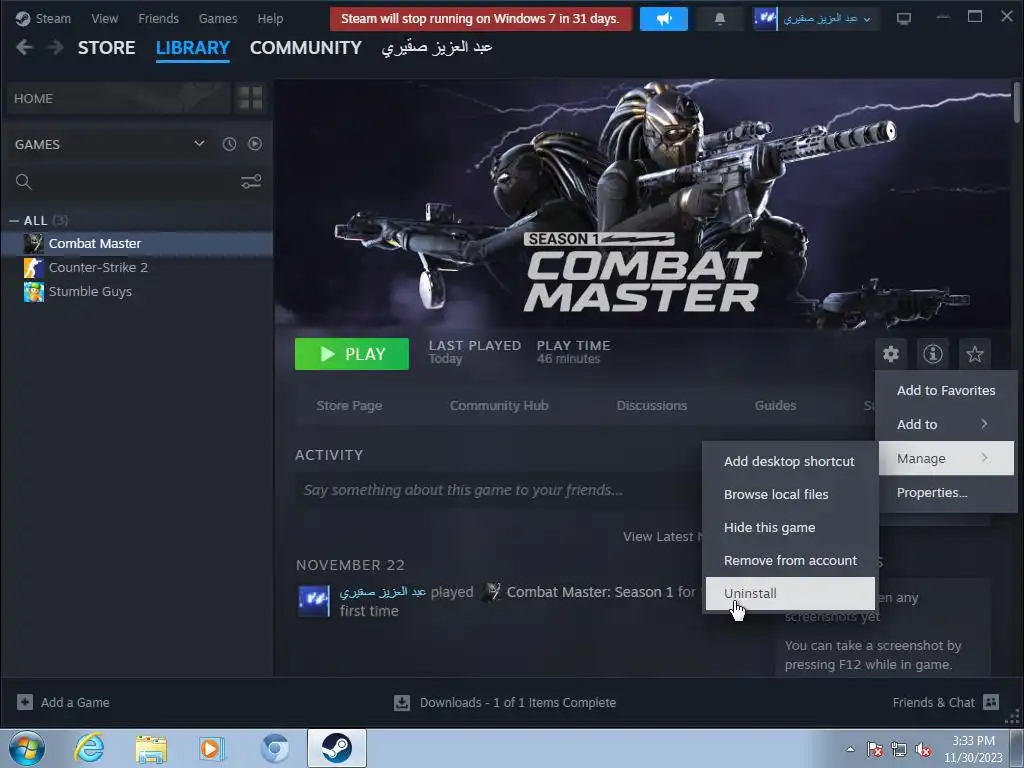The image size is (1024, 768).
Task: Choose Hide this game
Action: coord(790,527)
